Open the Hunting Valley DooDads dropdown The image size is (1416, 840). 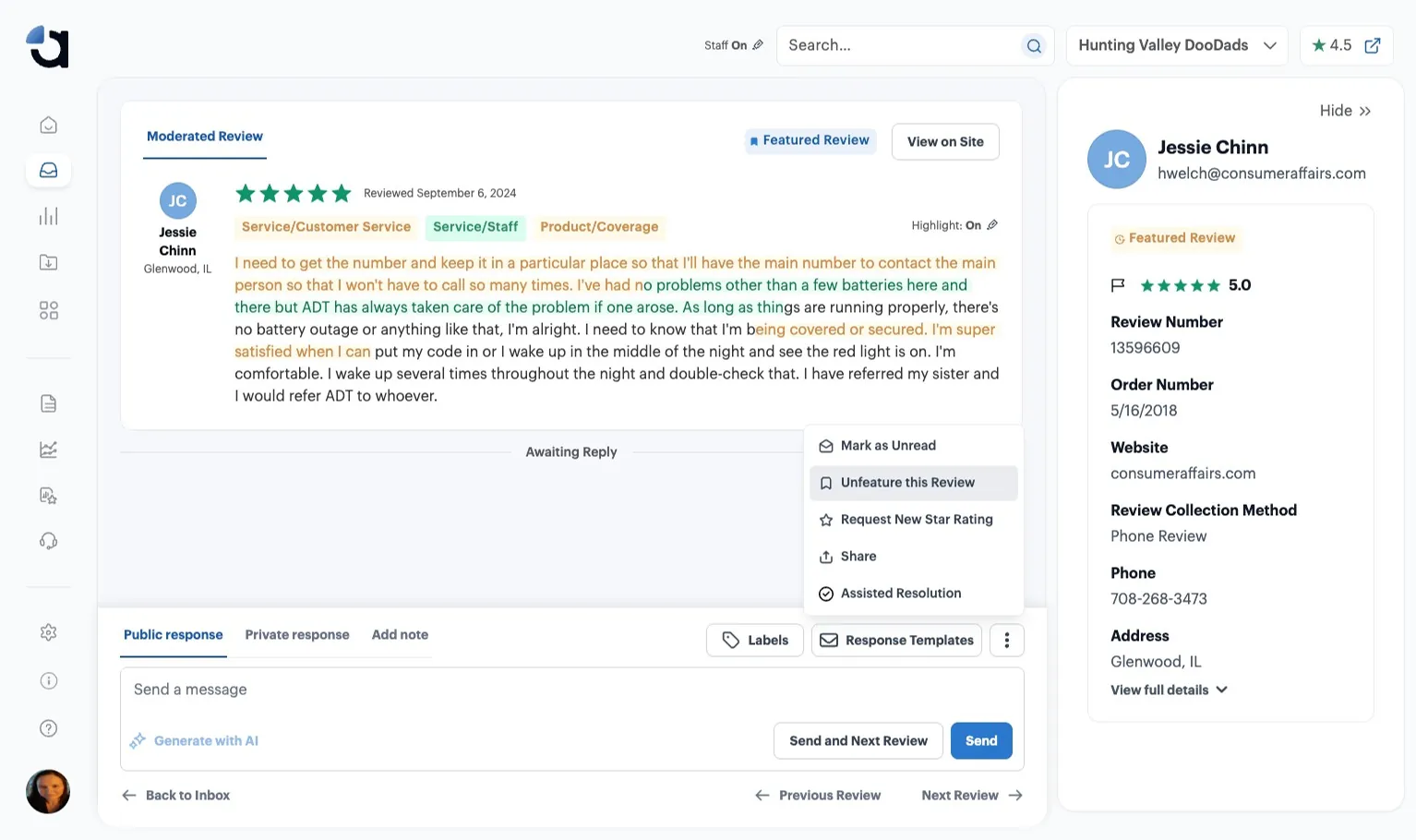pos(1177,45)
